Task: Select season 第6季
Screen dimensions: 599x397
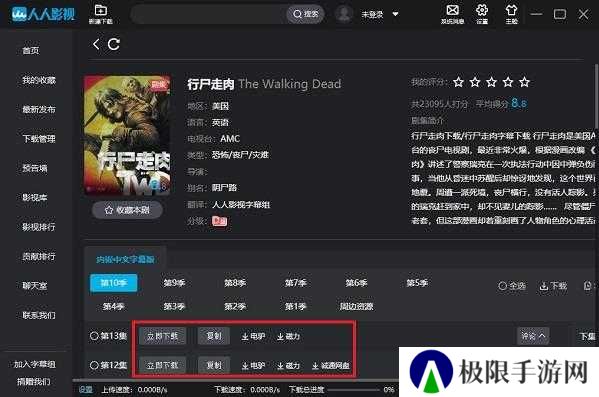Action: tap(356, 283)
